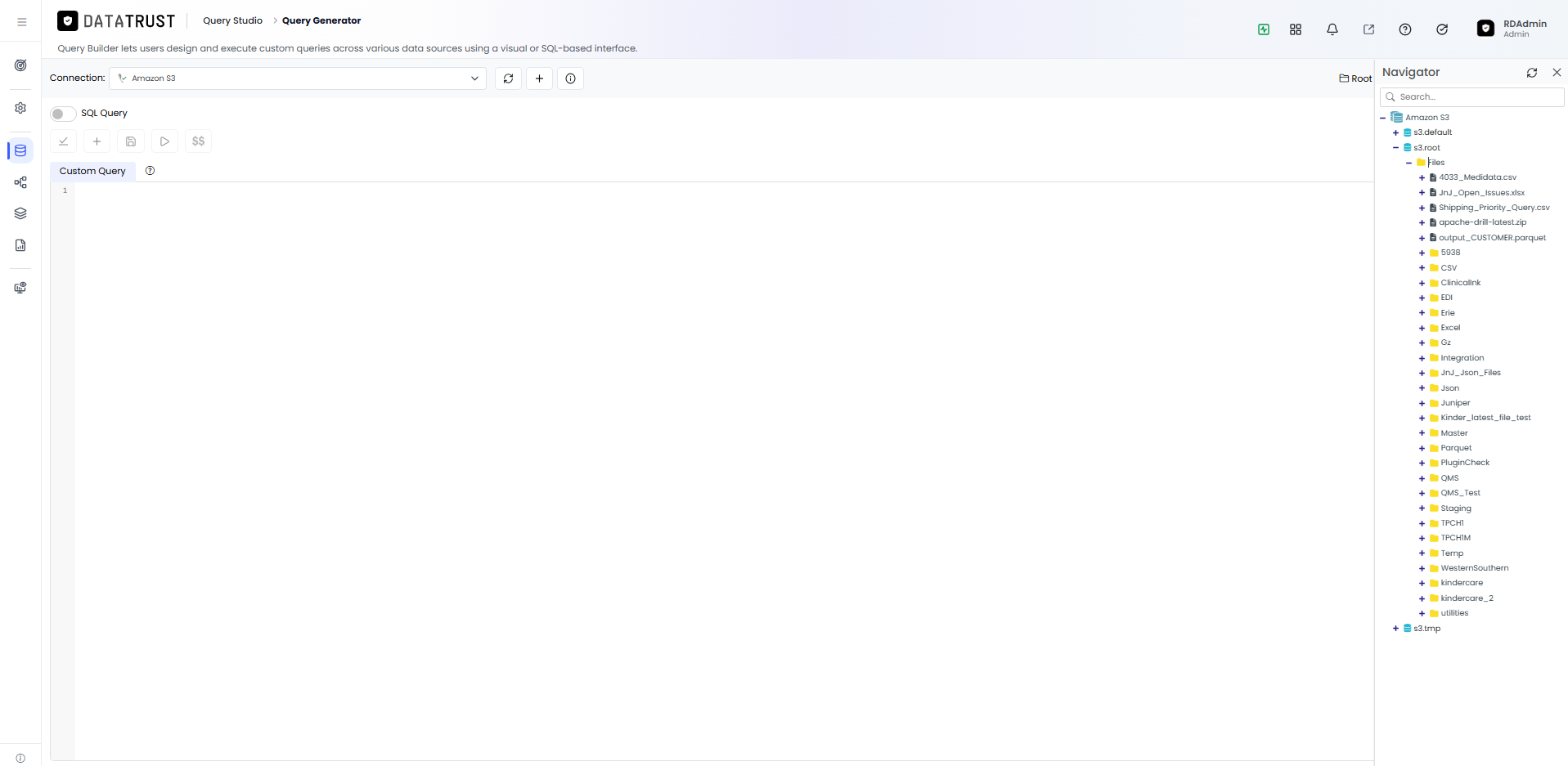The width and height of the screenshot is (1568, 766).
Task: Click the info icon at the sidebar bottom
Action: click(20, 758)
